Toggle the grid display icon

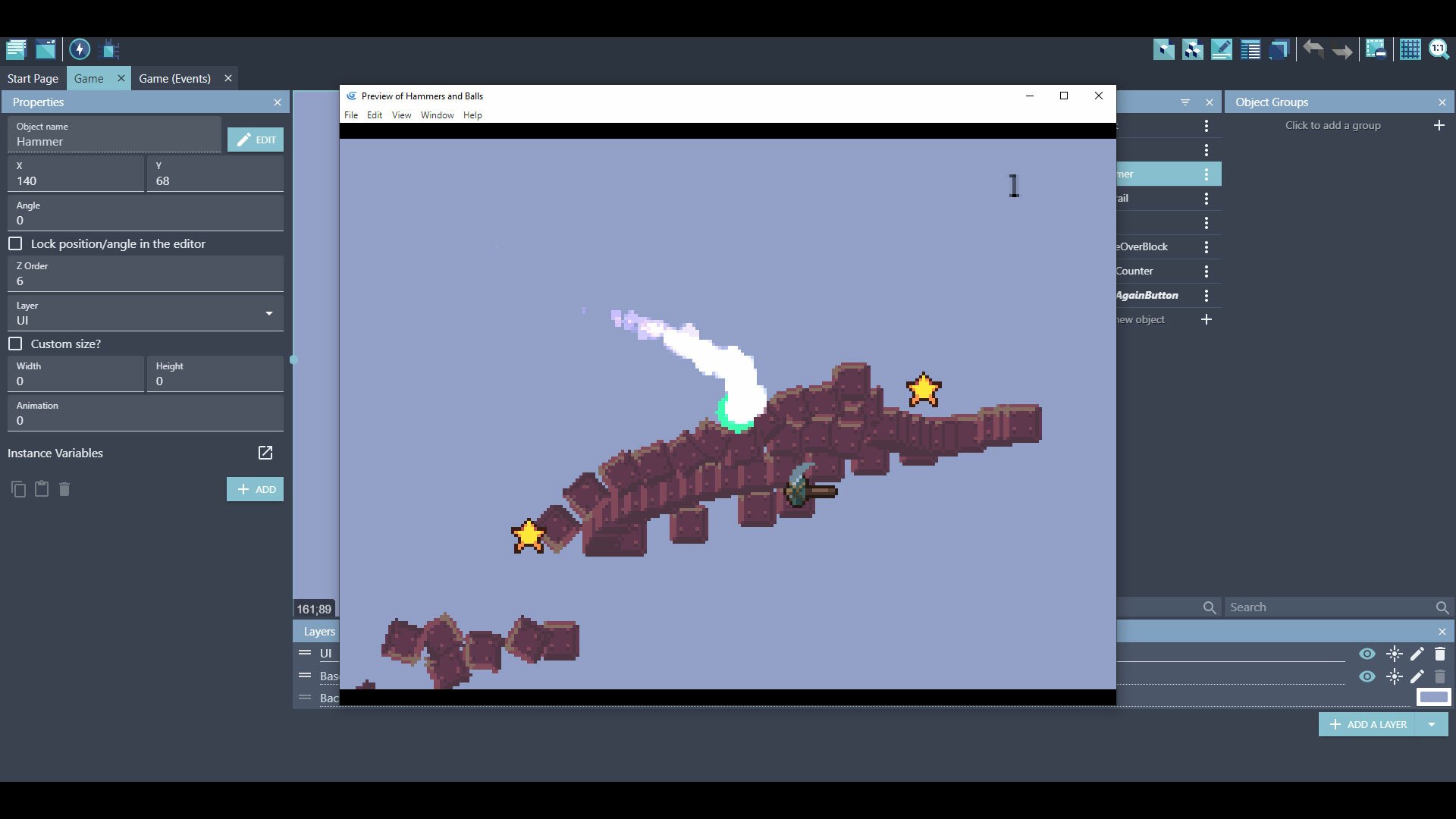(1410, 49)
